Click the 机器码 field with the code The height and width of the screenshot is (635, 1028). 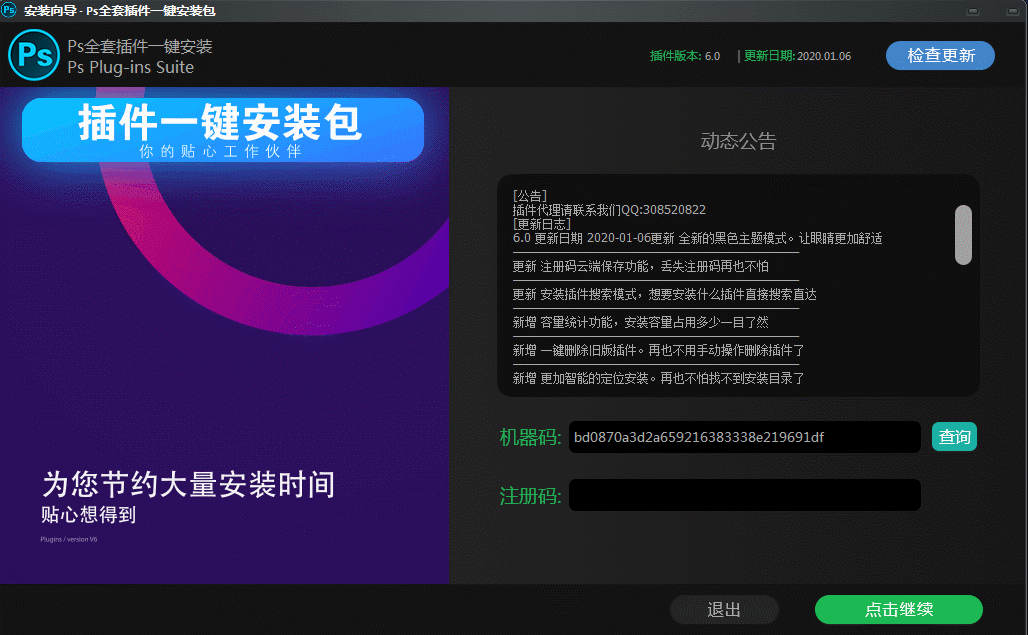(744, 437)
